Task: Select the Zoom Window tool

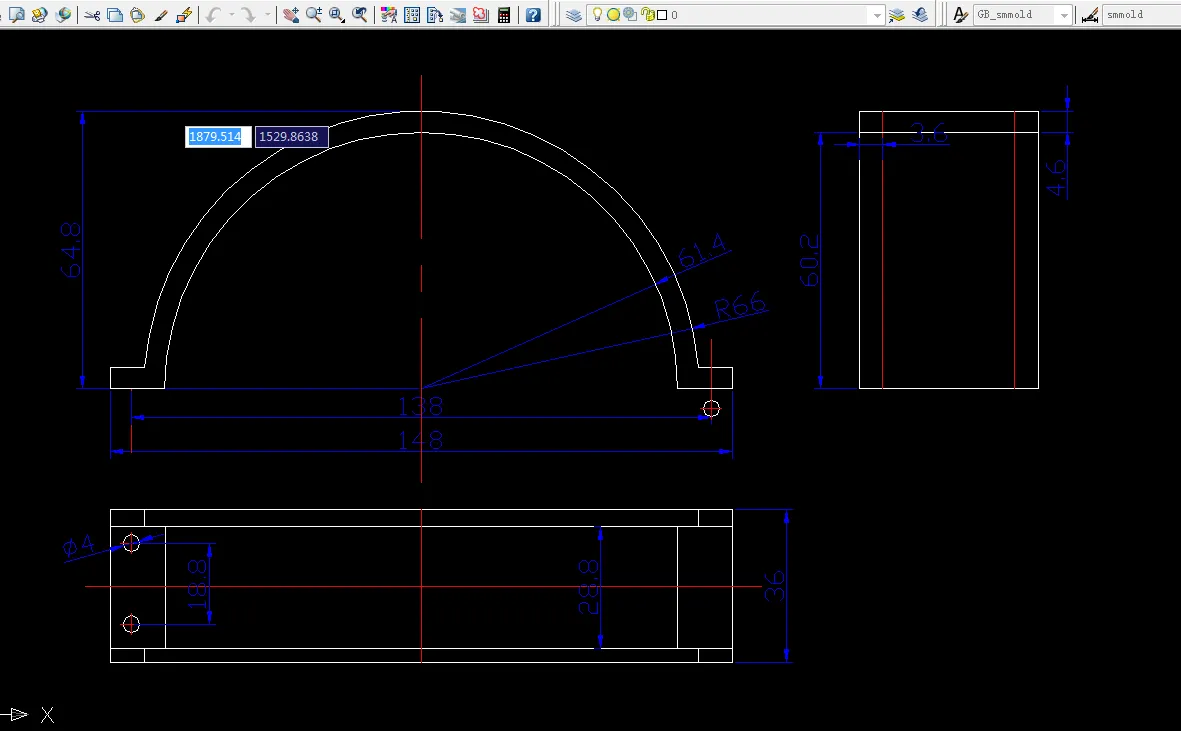Action: point(337,14)
